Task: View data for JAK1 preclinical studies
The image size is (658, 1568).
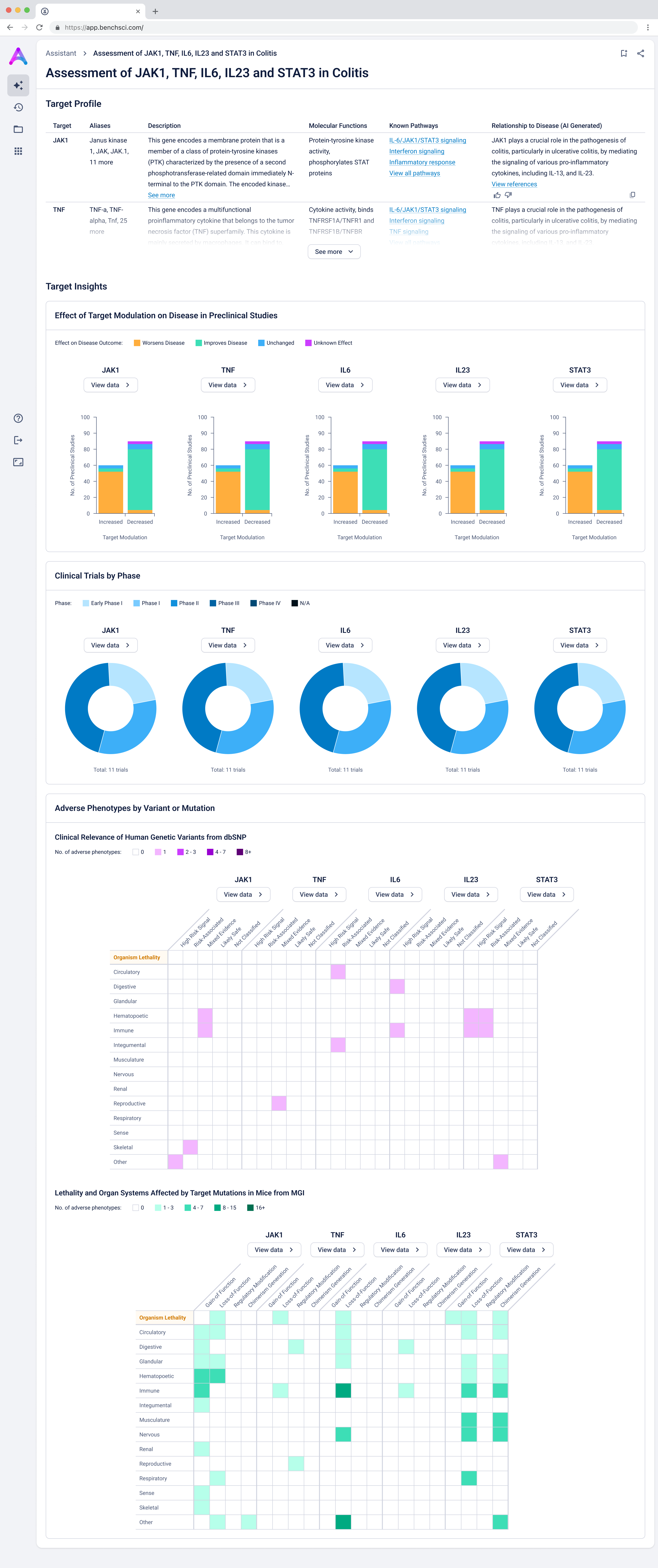Action: pos(110,385)
